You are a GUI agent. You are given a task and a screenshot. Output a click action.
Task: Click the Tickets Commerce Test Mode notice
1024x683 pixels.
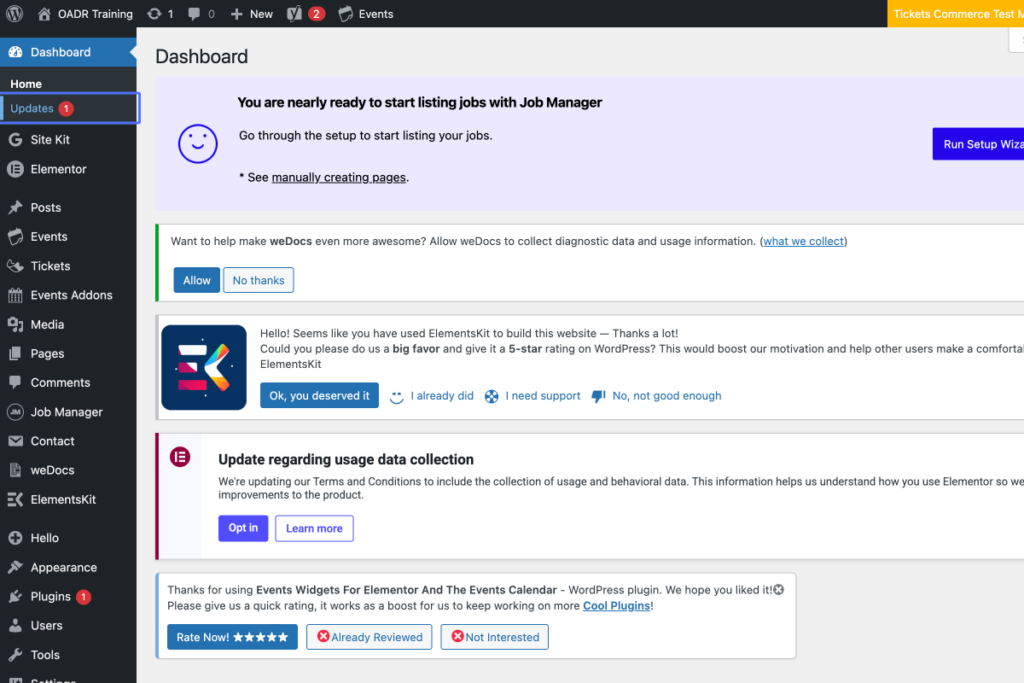pyautogui.click(x=955, y=14)
